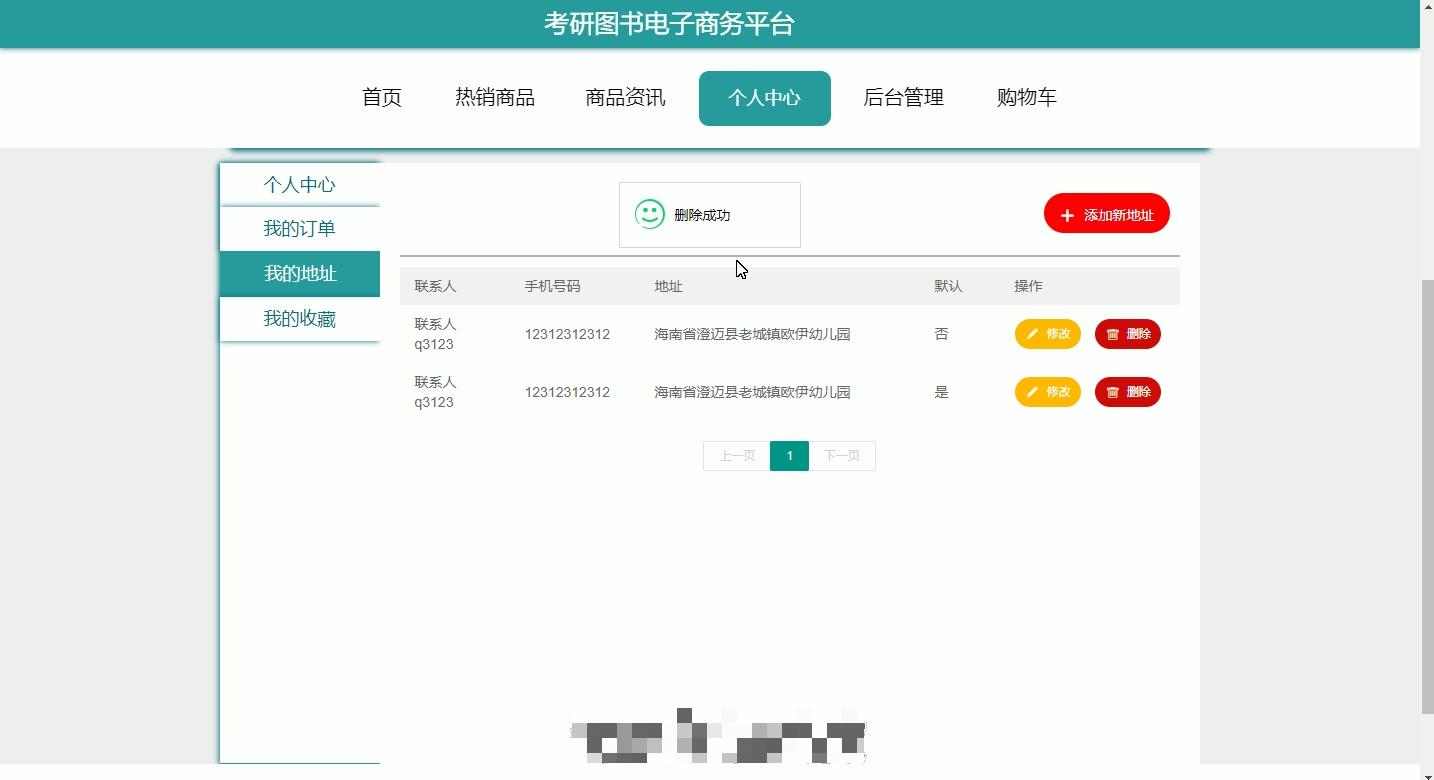The width and height of the screenshot is (1434, 780).
Task: Select 我的订单 in the sidebar
Action: tap(299, 228)
